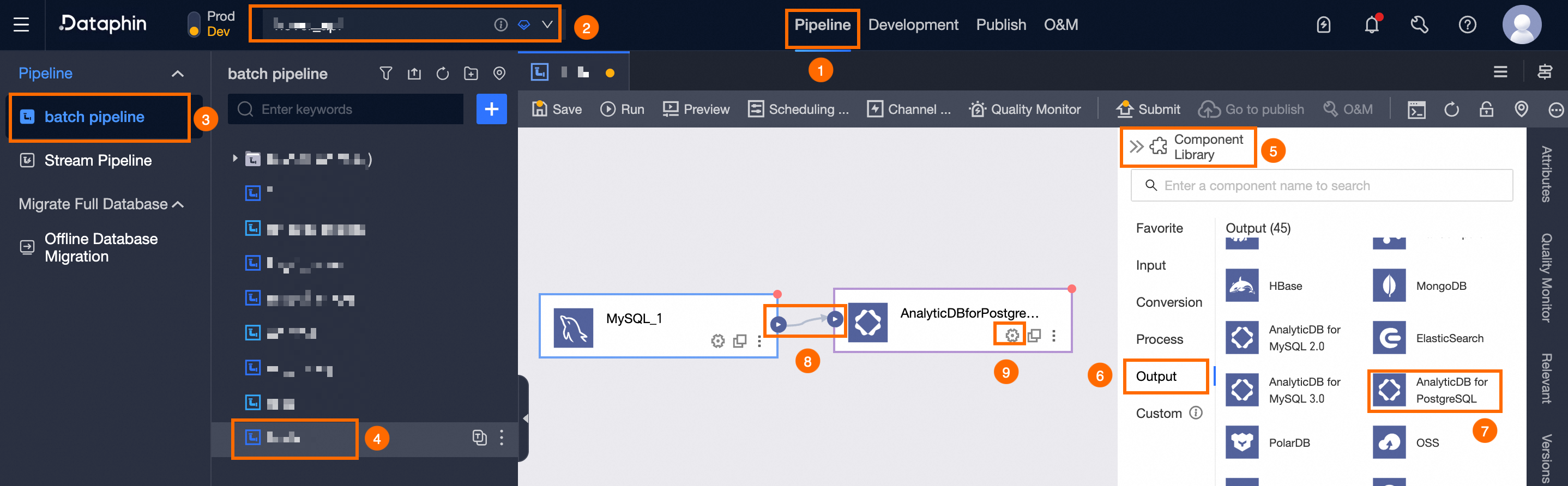This screenshot has height=486, width=1568.
Task: Open Channel settings
Action: [x=909, y=109]
